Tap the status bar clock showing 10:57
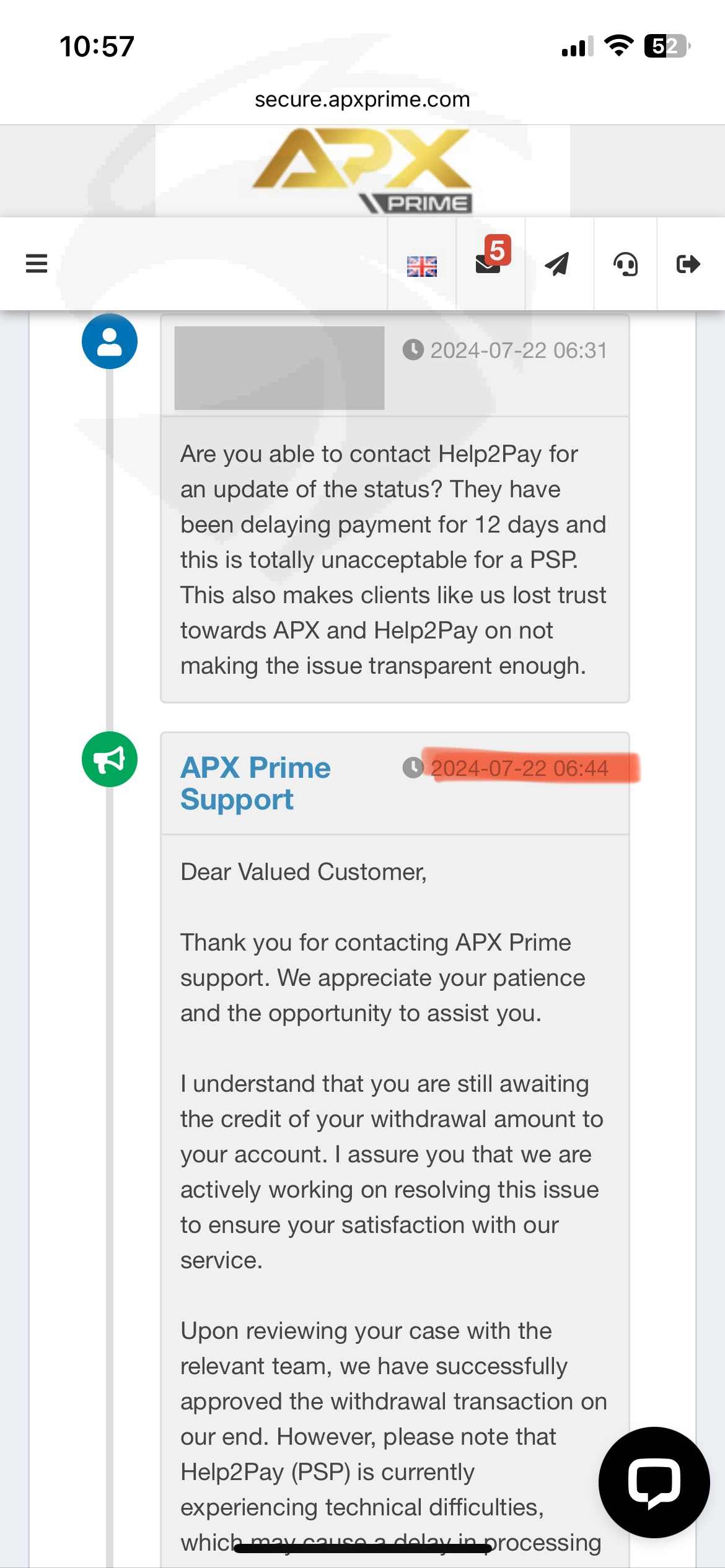This screenshot has height=1568, width=725. click(97, 46)
